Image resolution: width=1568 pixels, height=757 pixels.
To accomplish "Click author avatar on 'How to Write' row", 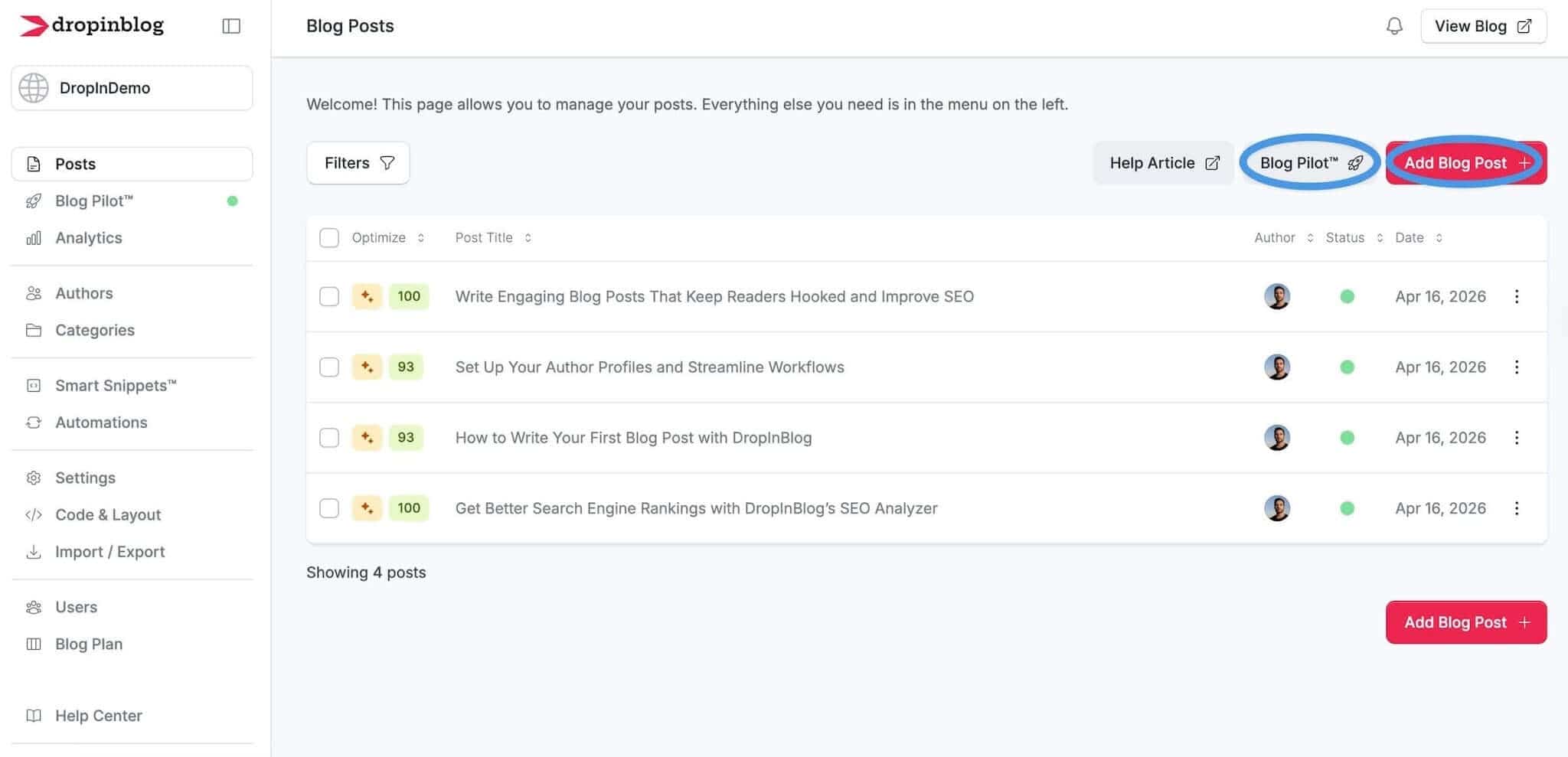I will [x=1277, y=438].
